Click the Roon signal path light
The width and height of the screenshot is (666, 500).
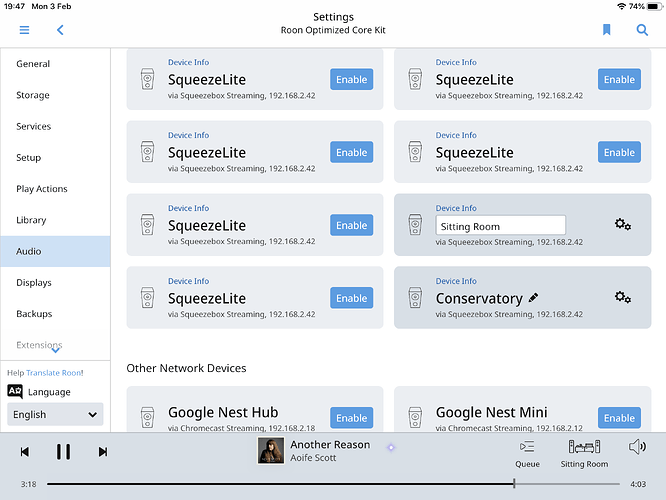click(391, 447)
